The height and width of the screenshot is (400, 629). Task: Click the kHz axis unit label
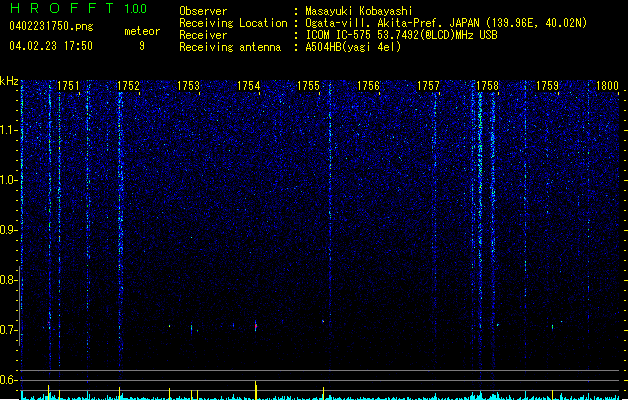click(9, 81)
